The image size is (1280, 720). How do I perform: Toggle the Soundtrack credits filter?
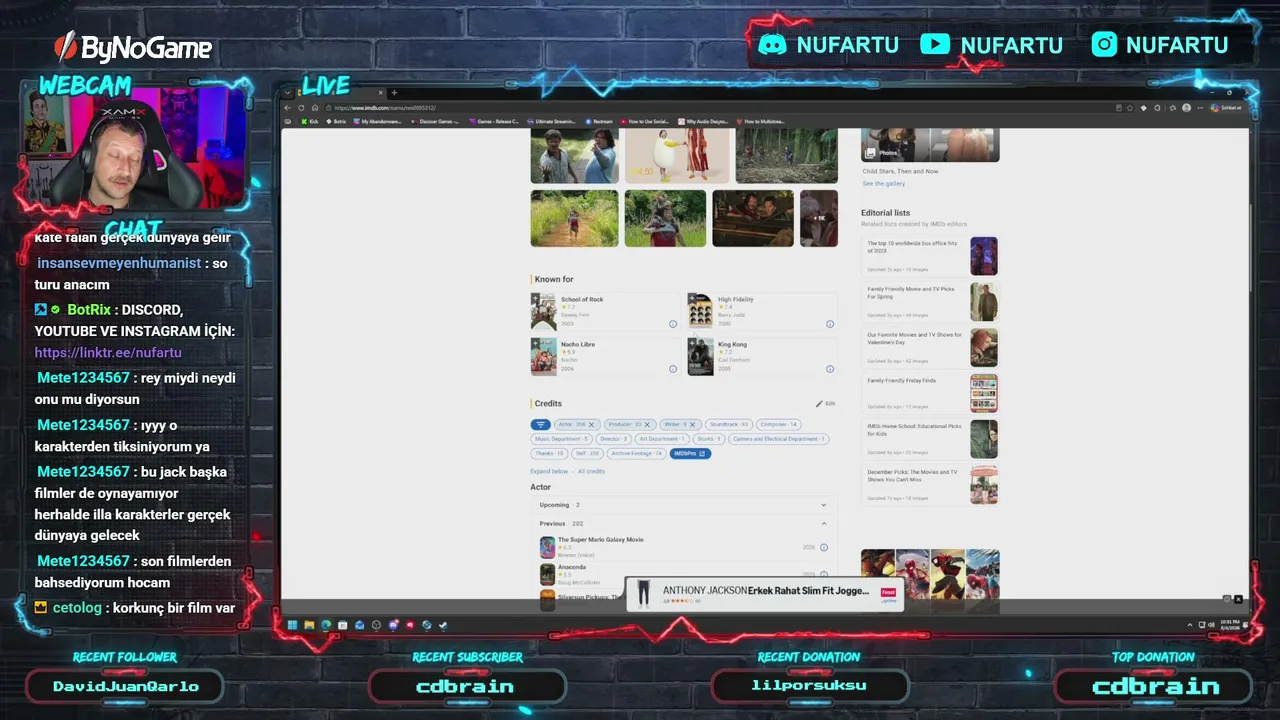coord(729,425)
